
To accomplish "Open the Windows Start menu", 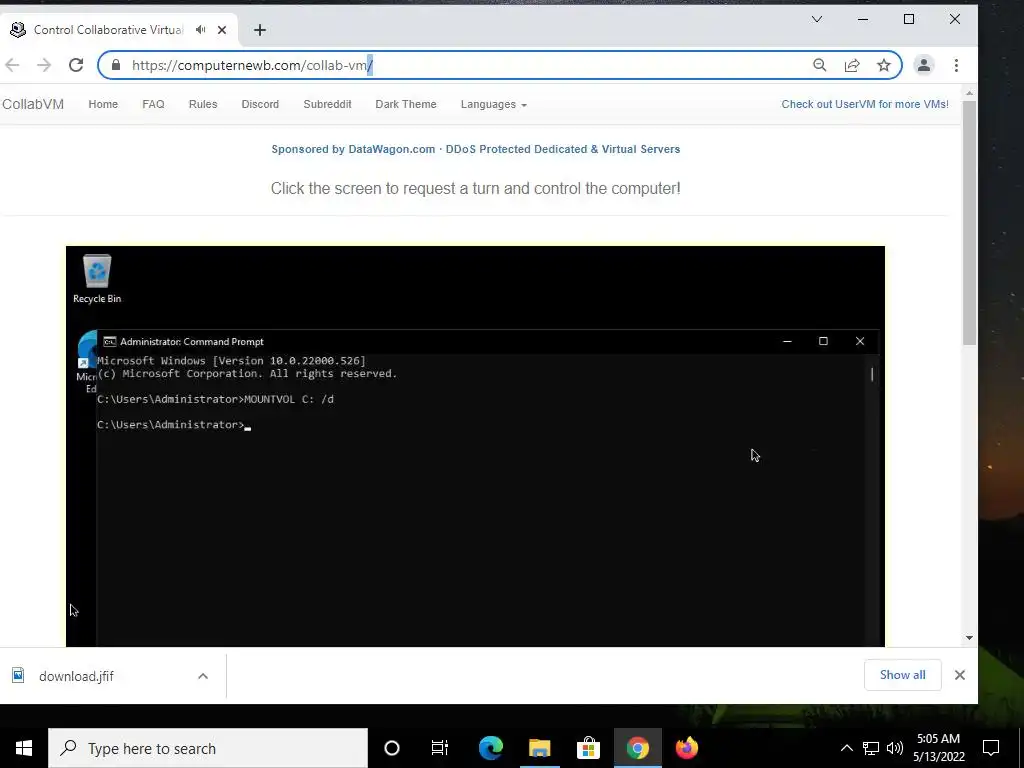I will coord(24,748).
